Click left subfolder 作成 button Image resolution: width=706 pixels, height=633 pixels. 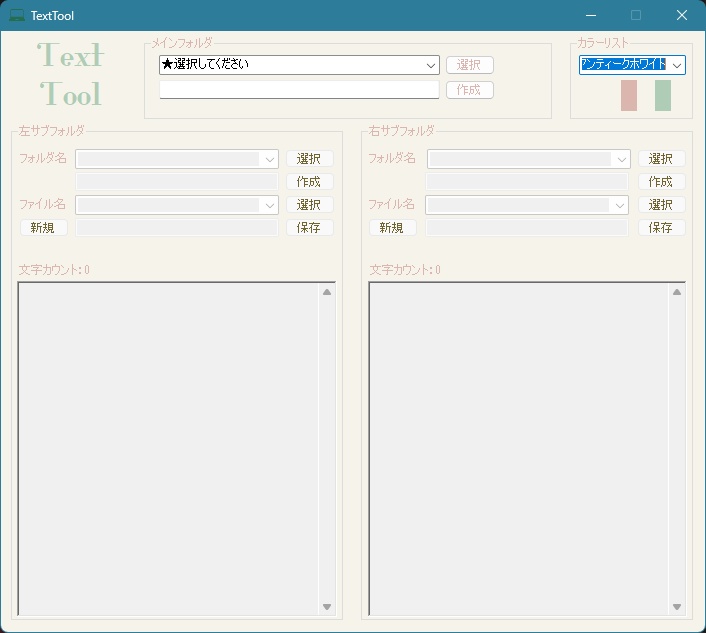click(310, 182)
